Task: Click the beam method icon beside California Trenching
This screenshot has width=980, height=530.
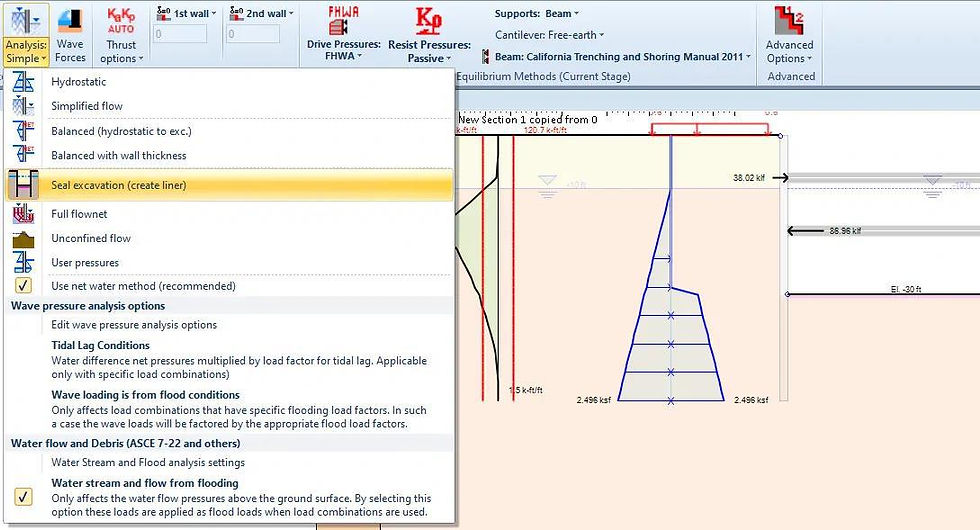Action: click(486, 57)
